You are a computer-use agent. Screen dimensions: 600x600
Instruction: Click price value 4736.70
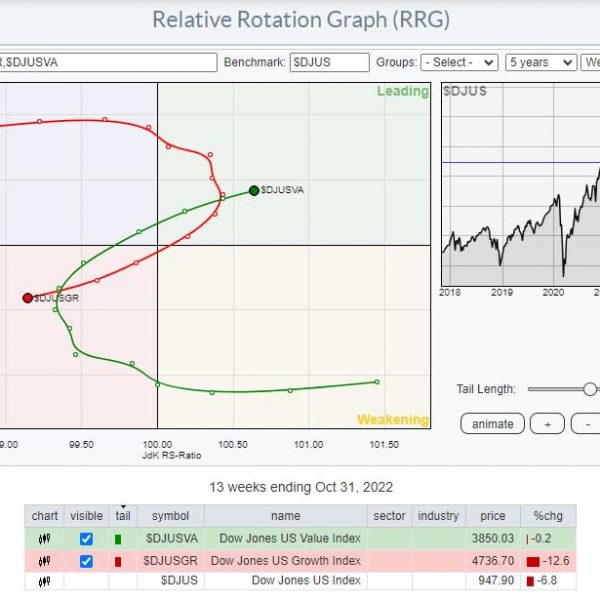(492, 561)
